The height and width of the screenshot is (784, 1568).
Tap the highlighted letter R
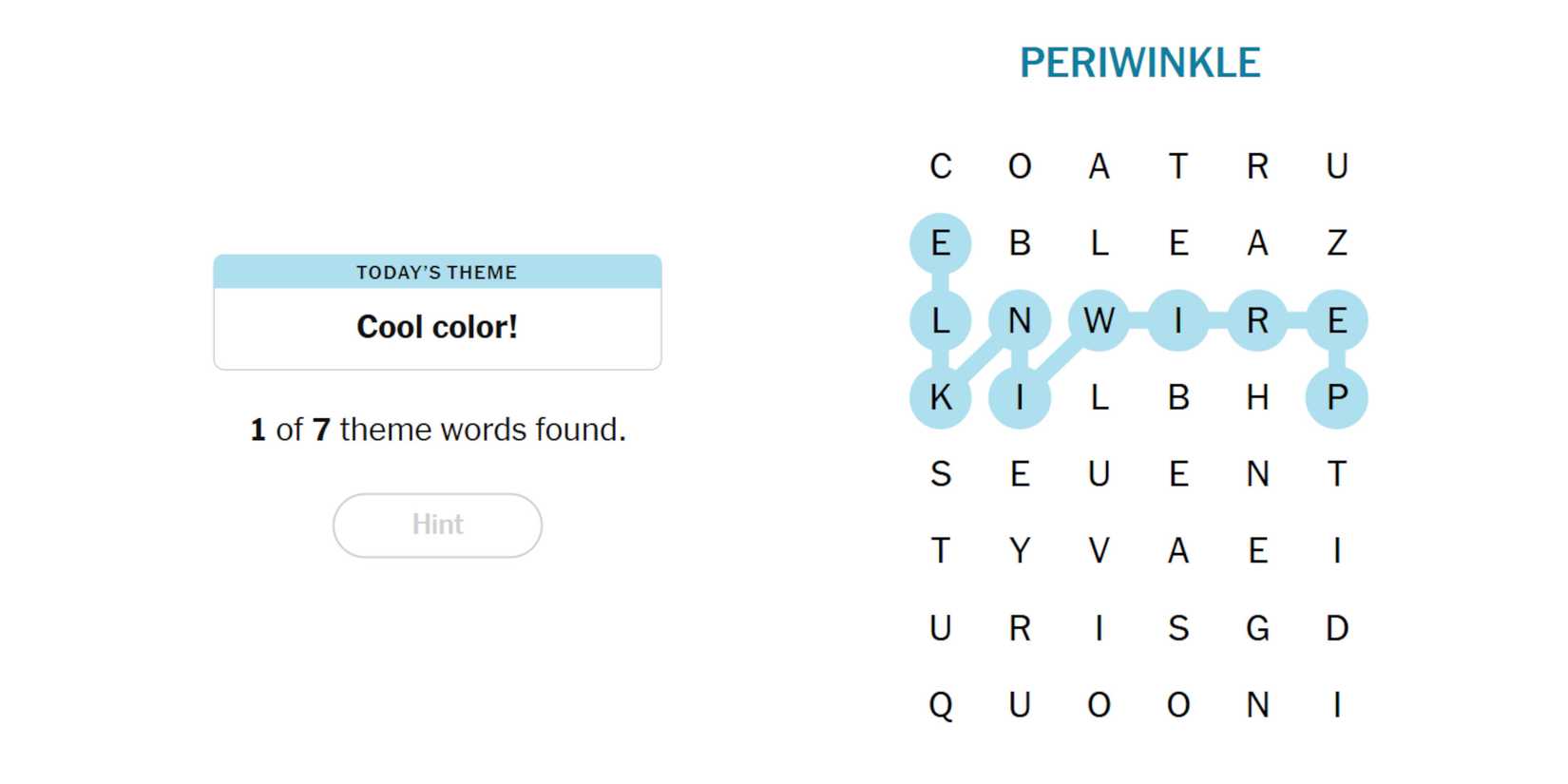tap(1257, 320)
